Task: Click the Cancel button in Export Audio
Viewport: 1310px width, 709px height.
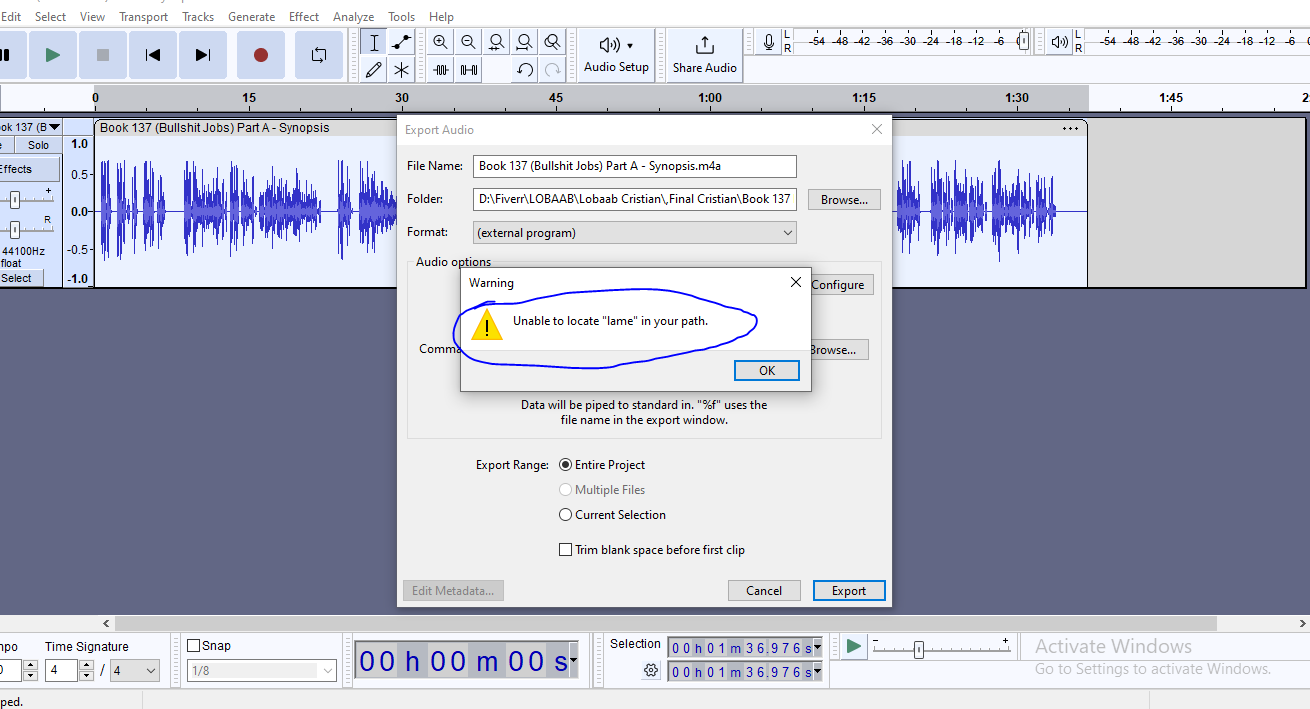Action: 763,590
